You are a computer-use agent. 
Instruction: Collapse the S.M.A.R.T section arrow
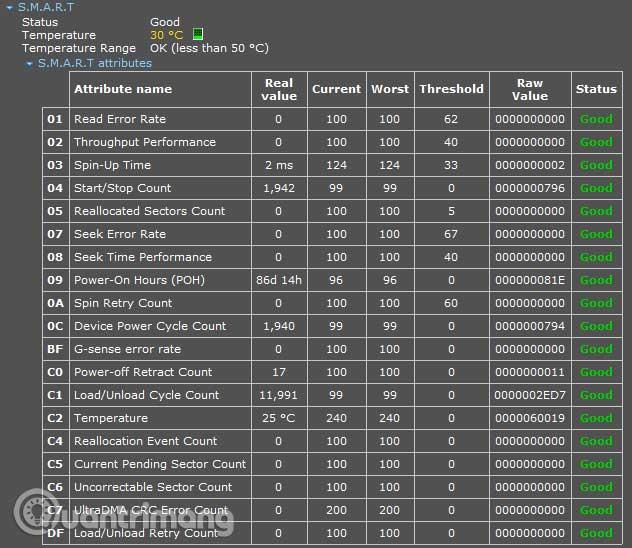coord(10,8)
